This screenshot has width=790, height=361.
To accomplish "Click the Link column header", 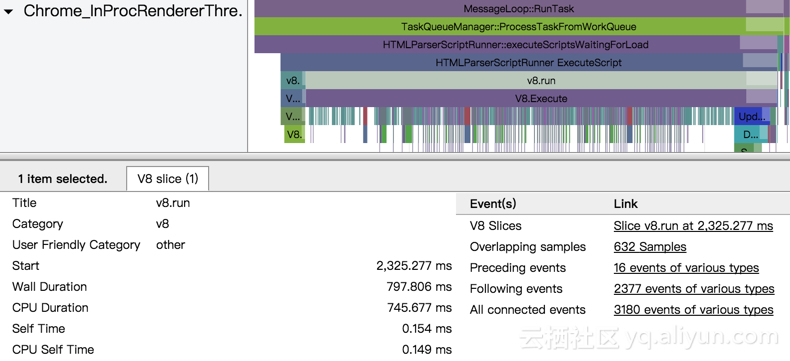I will click(626, 204).
